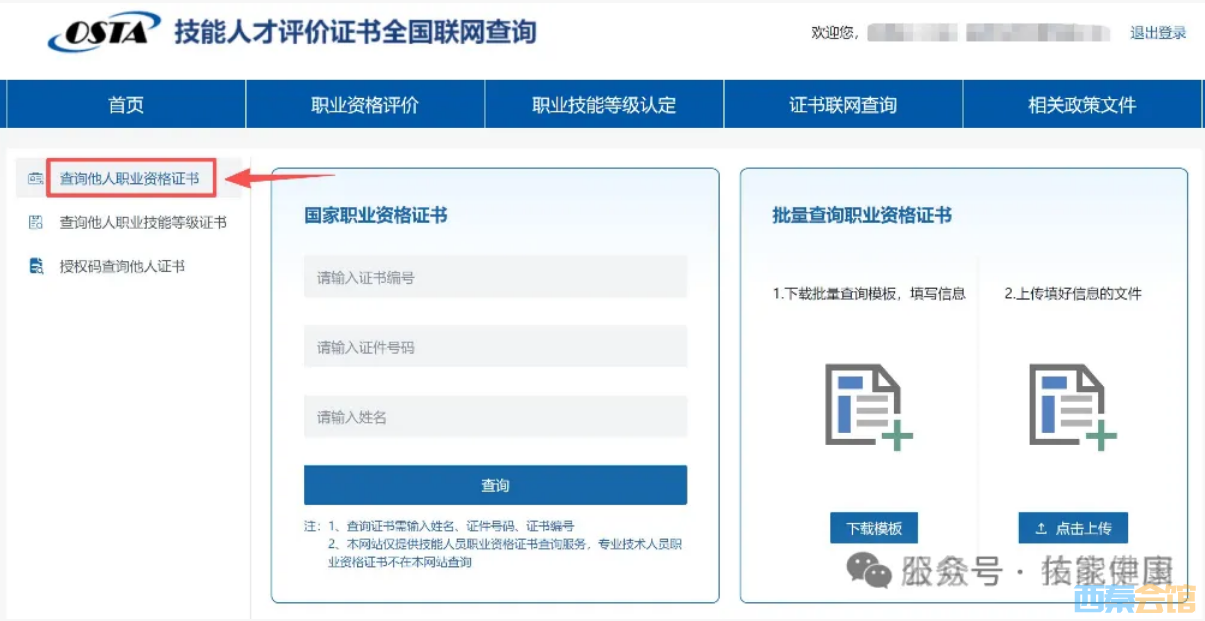Select 查询他人职业技能等级证书 in sidebar
The height and width of the screenshot is (621, 1205).
tap(143, 223)
